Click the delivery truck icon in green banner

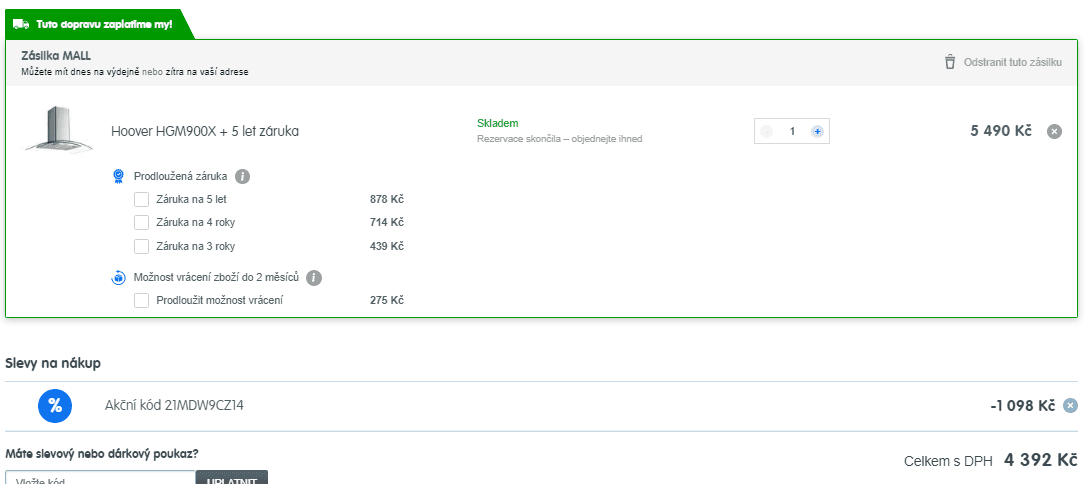point(21,24)
